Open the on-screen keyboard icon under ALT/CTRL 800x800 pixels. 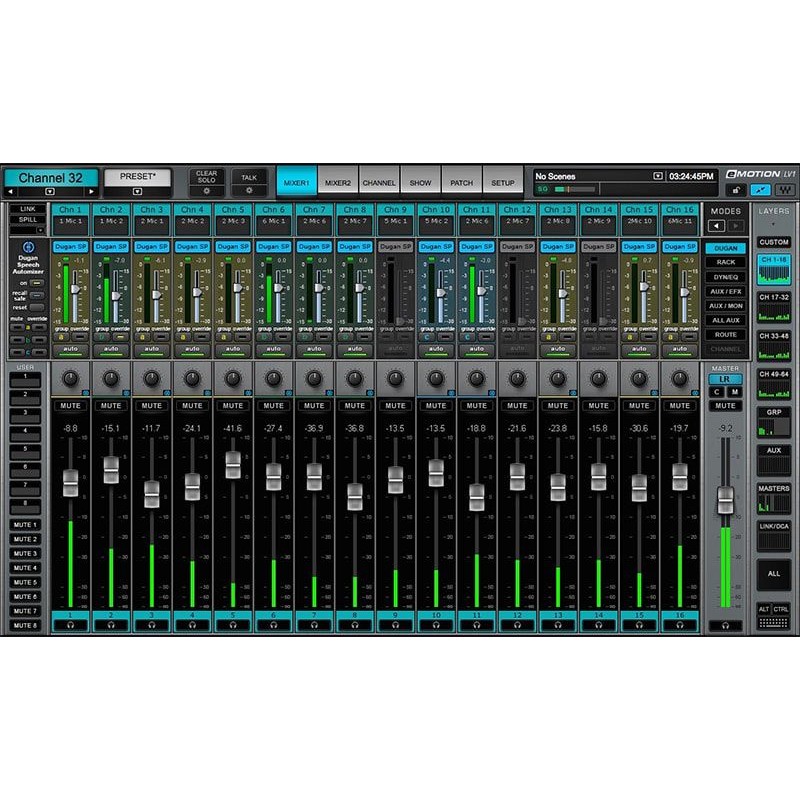click(x=773, y=623)
